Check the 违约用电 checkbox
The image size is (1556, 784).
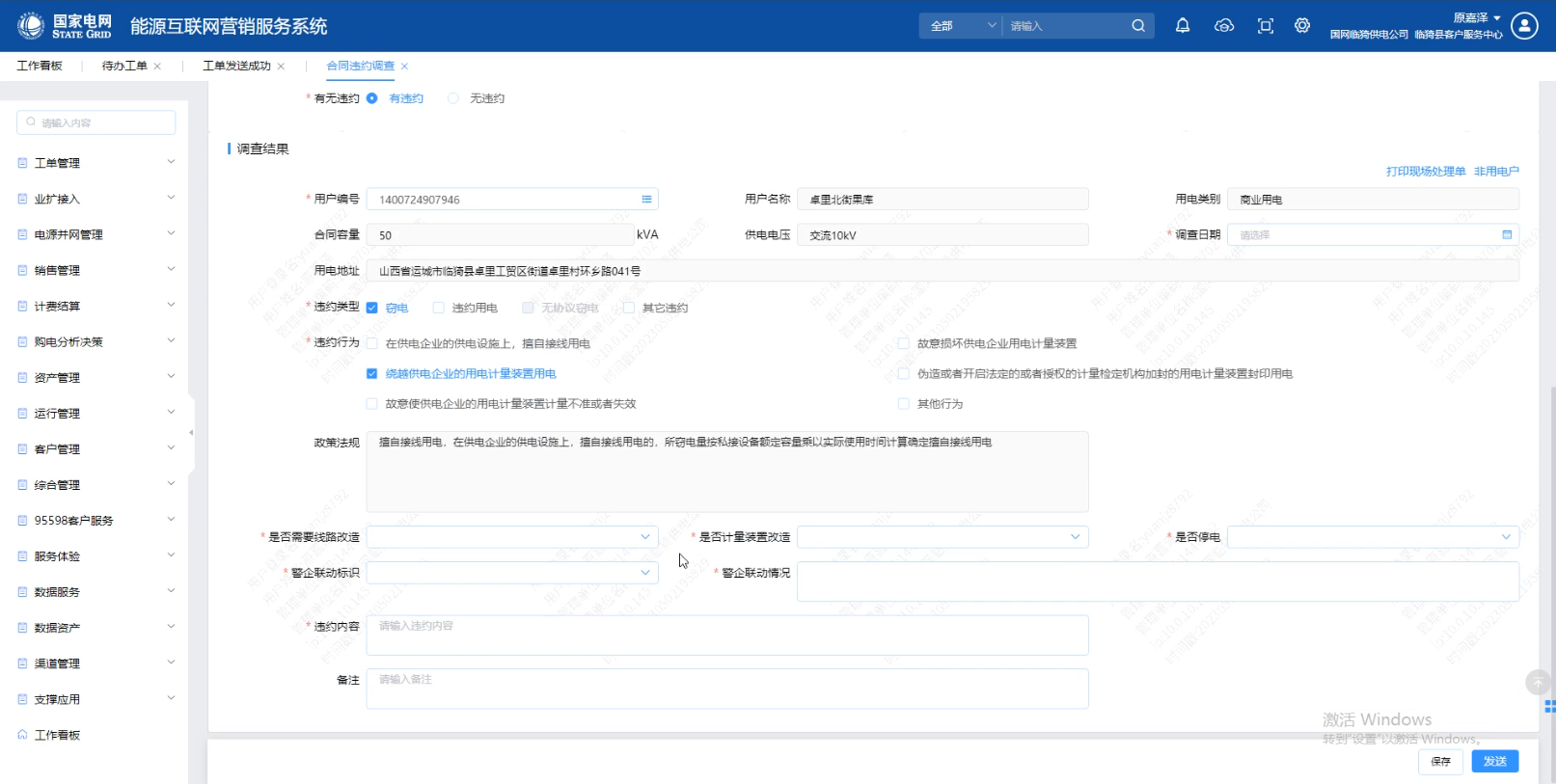click(x=439, y=308)
